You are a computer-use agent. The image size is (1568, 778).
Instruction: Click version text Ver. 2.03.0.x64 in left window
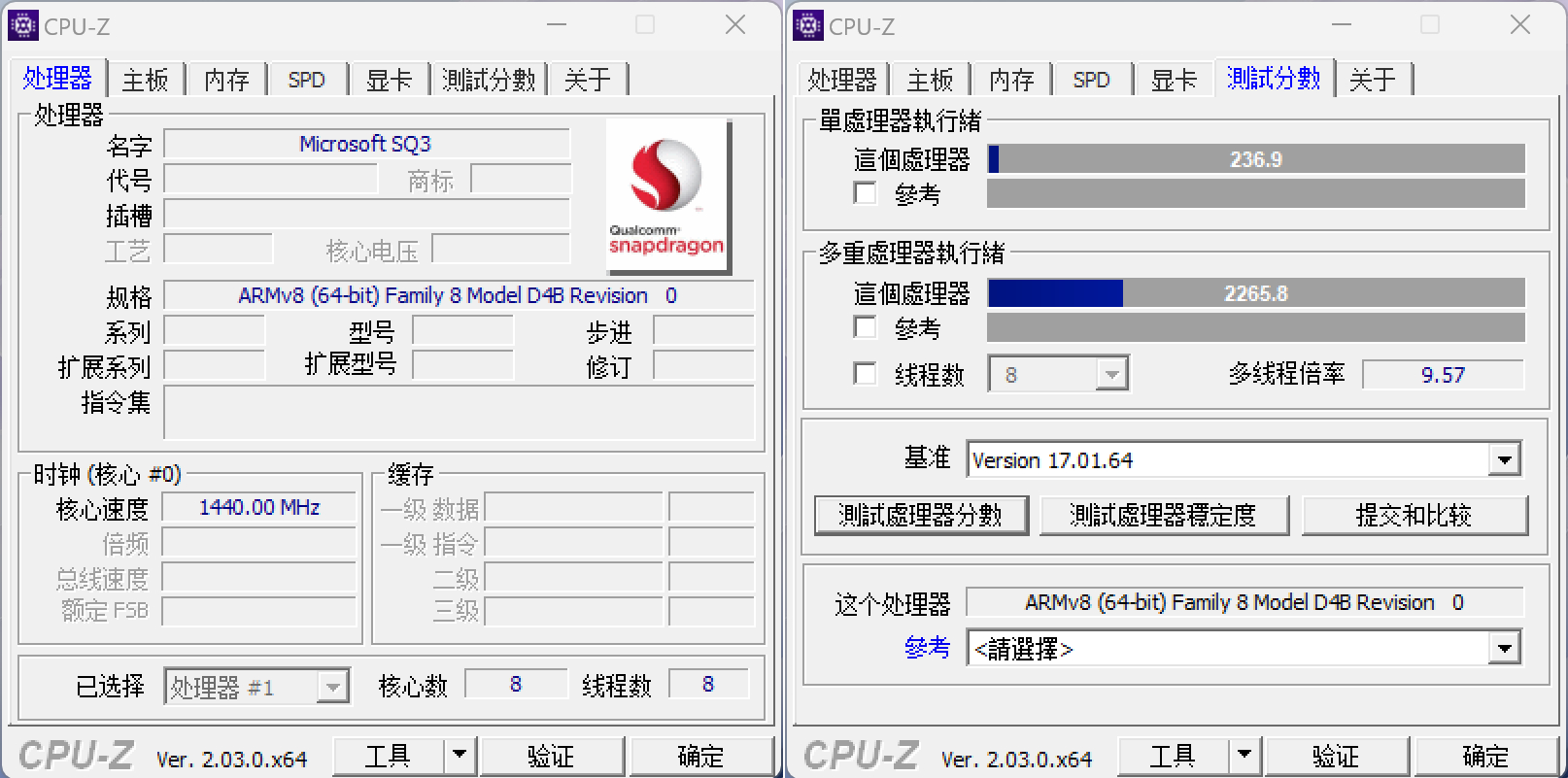coord(231,759)
